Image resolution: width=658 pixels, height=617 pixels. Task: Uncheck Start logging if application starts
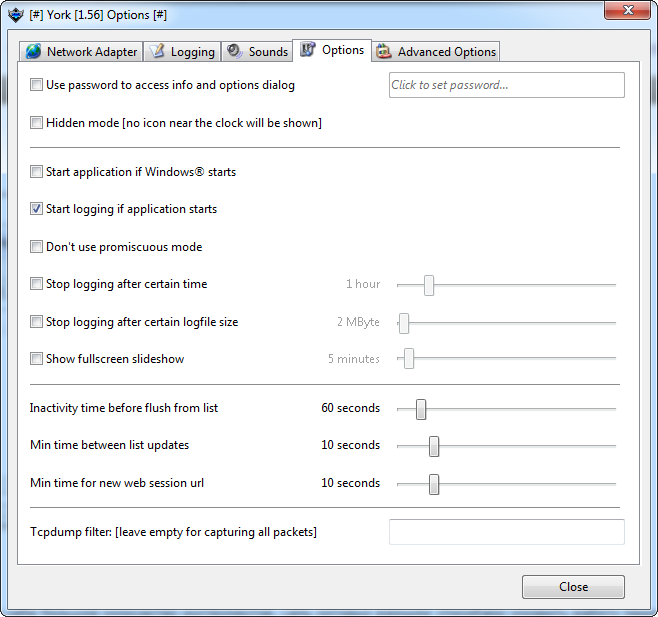tap(37, 209)
